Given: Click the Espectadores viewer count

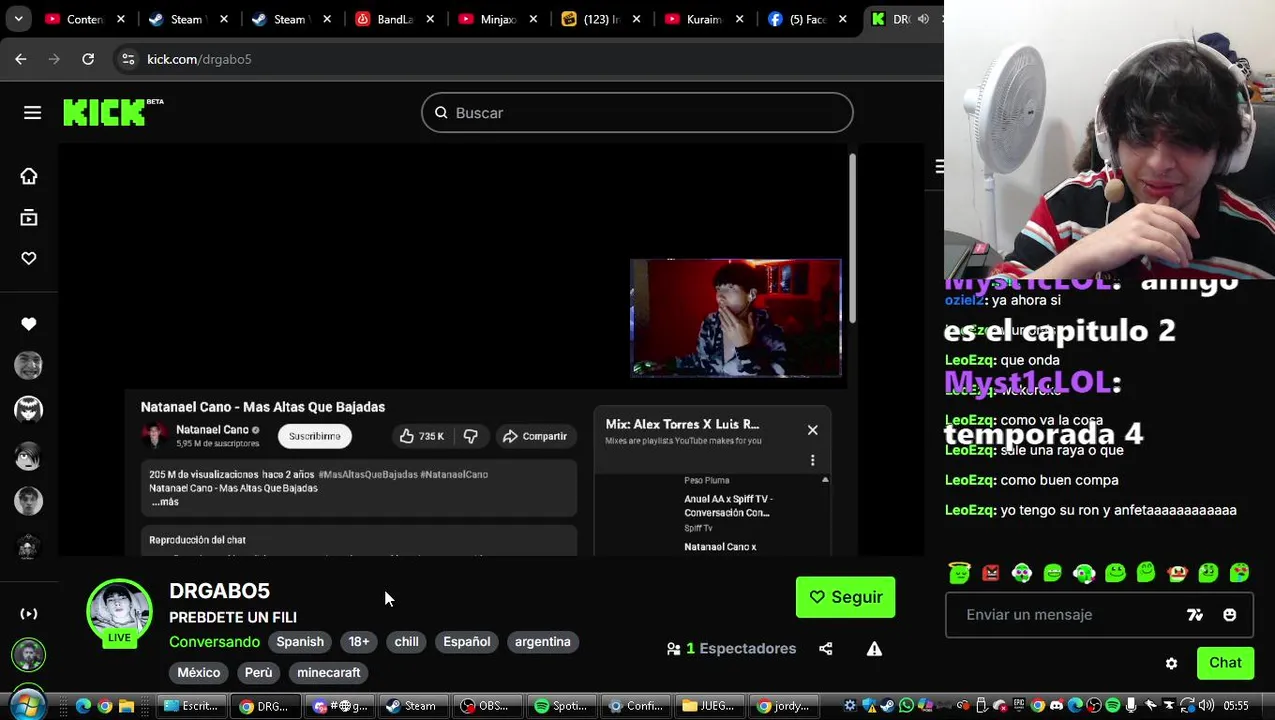Looking at the screenshot, I should click(731, 649).
